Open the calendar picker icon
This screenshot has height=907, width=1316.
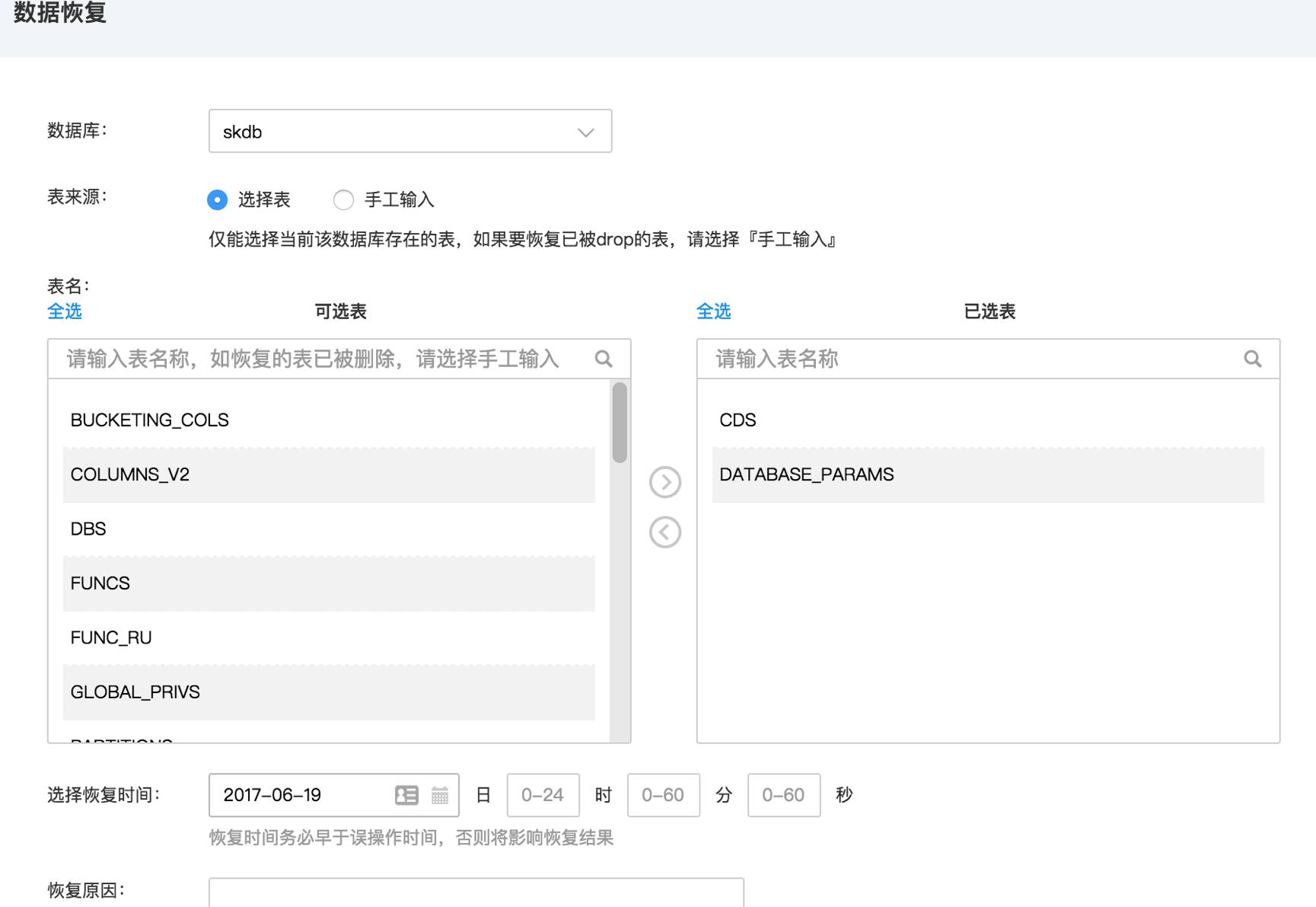[x=440, y=795]
